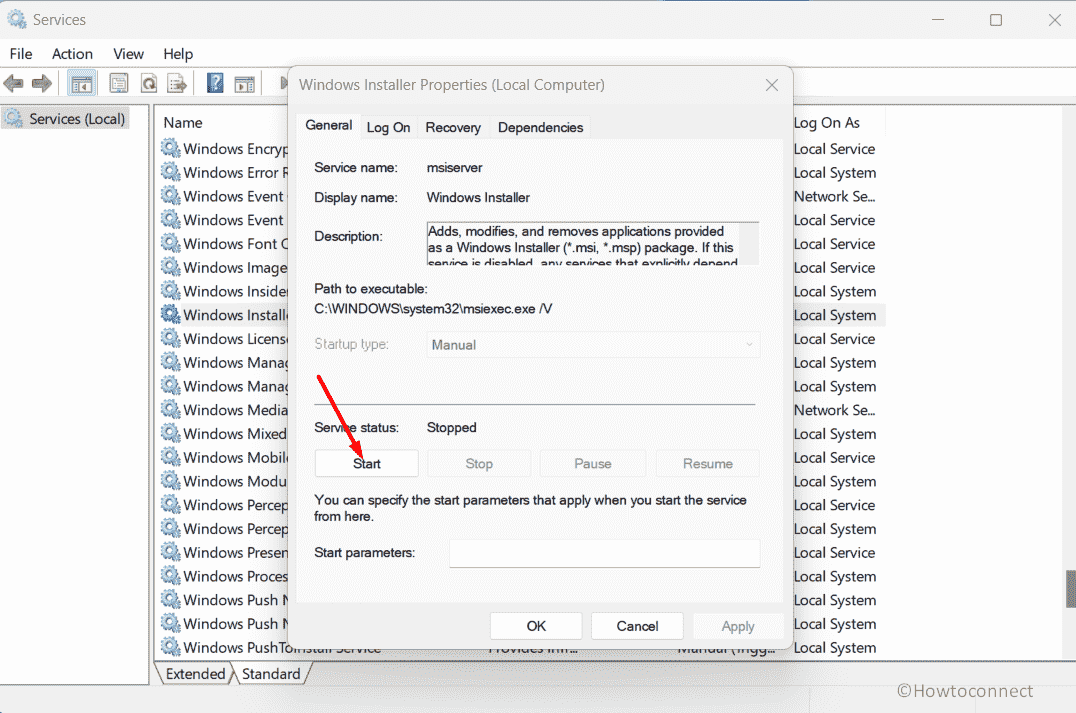Open the Help toolbar icon

coord(215,84)
